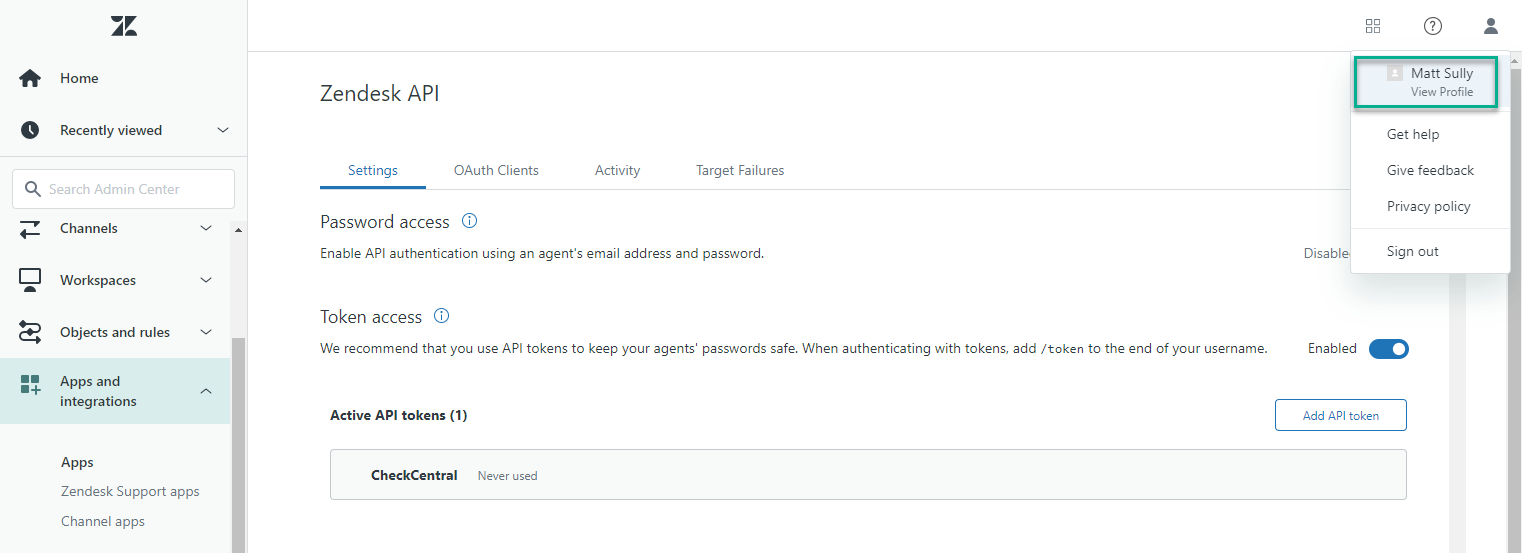Open the Zendesk products grid icon
The width and height of the screenshot is (1522, 553).
[x=1373, y=26]
